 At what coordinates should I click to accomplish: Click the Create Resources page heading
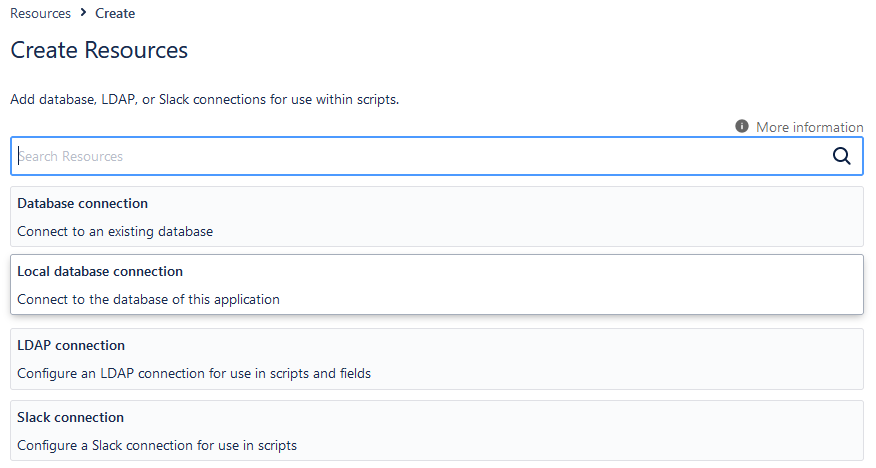(x=99, y=50)
